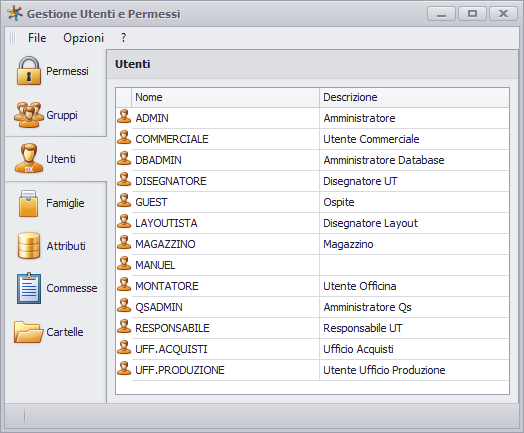Open the File menu

point(37,38)
